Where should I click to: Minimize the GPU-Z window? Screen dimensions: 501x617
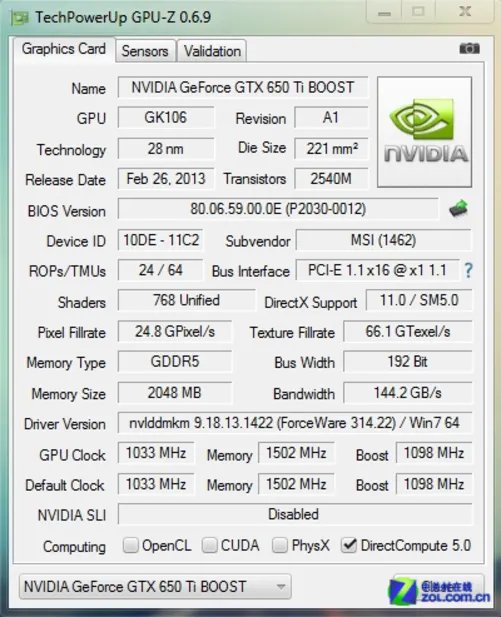point(384,13)
